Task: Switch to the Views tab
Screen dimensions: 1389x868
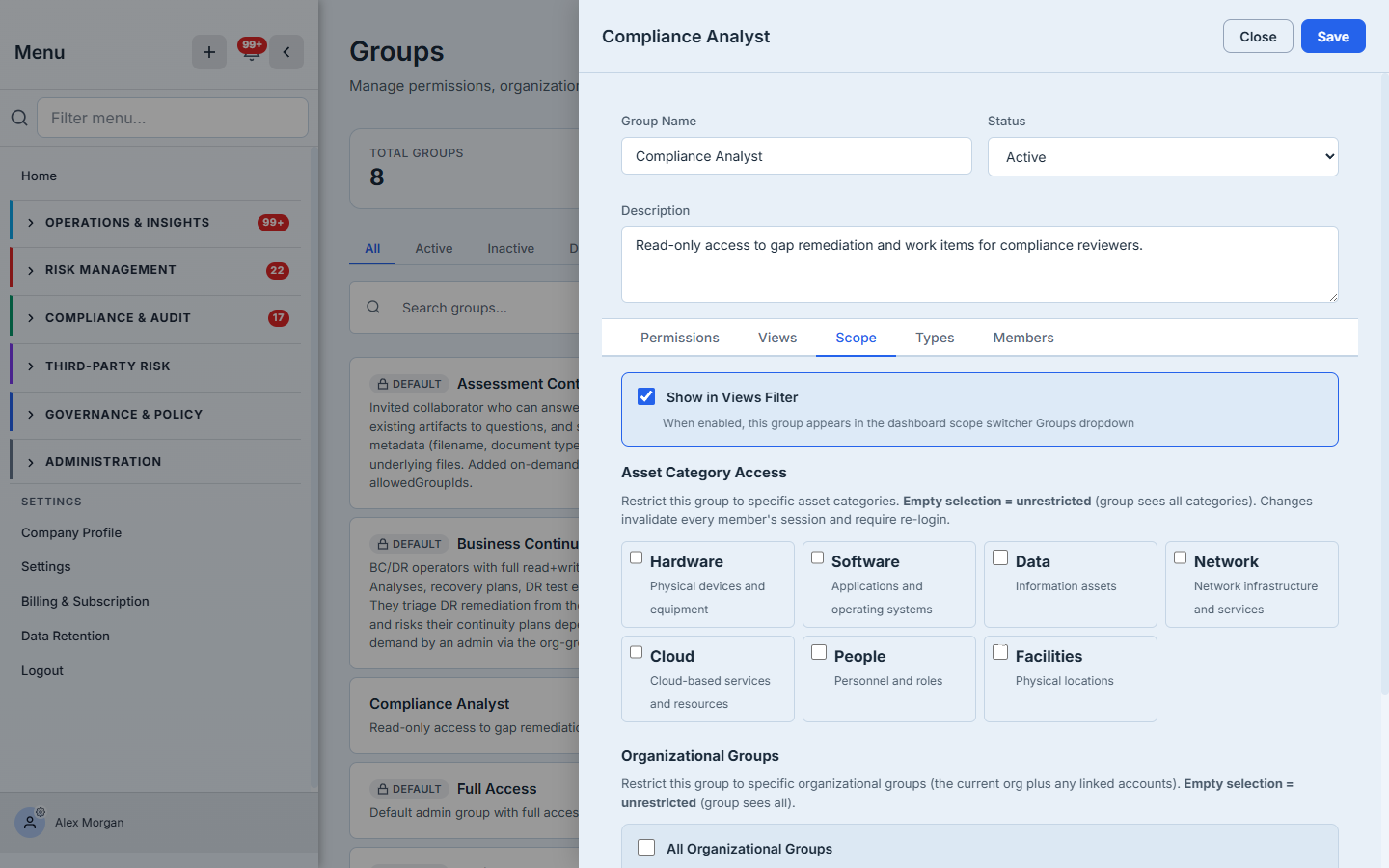Action: tap(777, 338)
